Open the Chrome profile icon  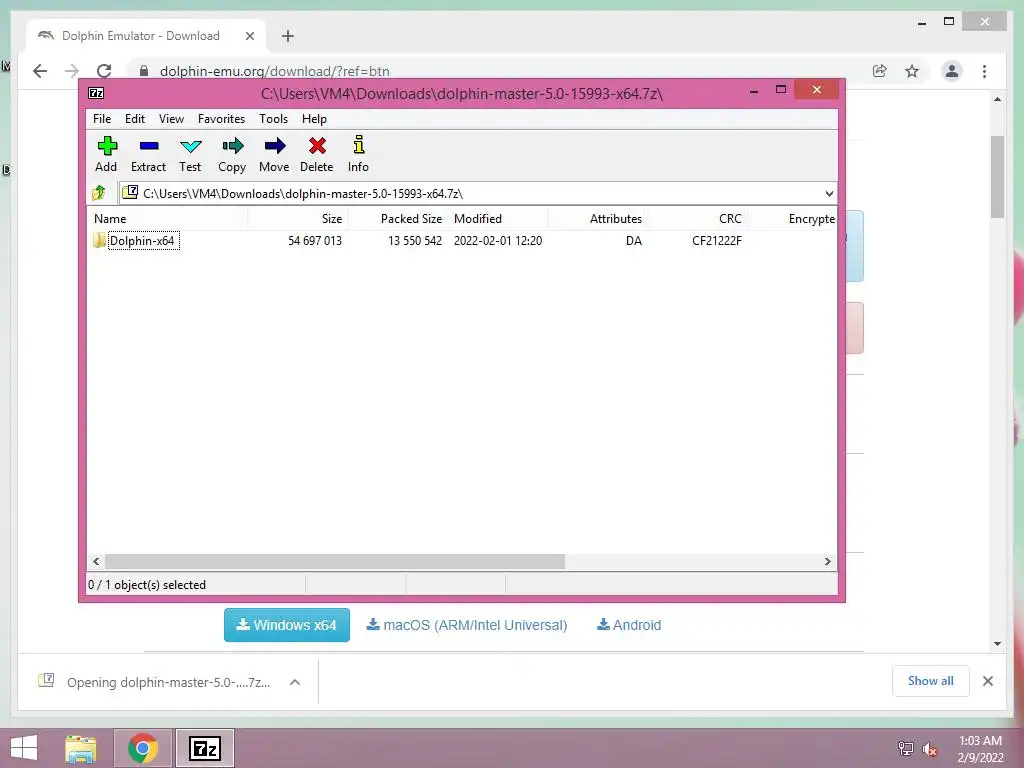pos(952,71)
